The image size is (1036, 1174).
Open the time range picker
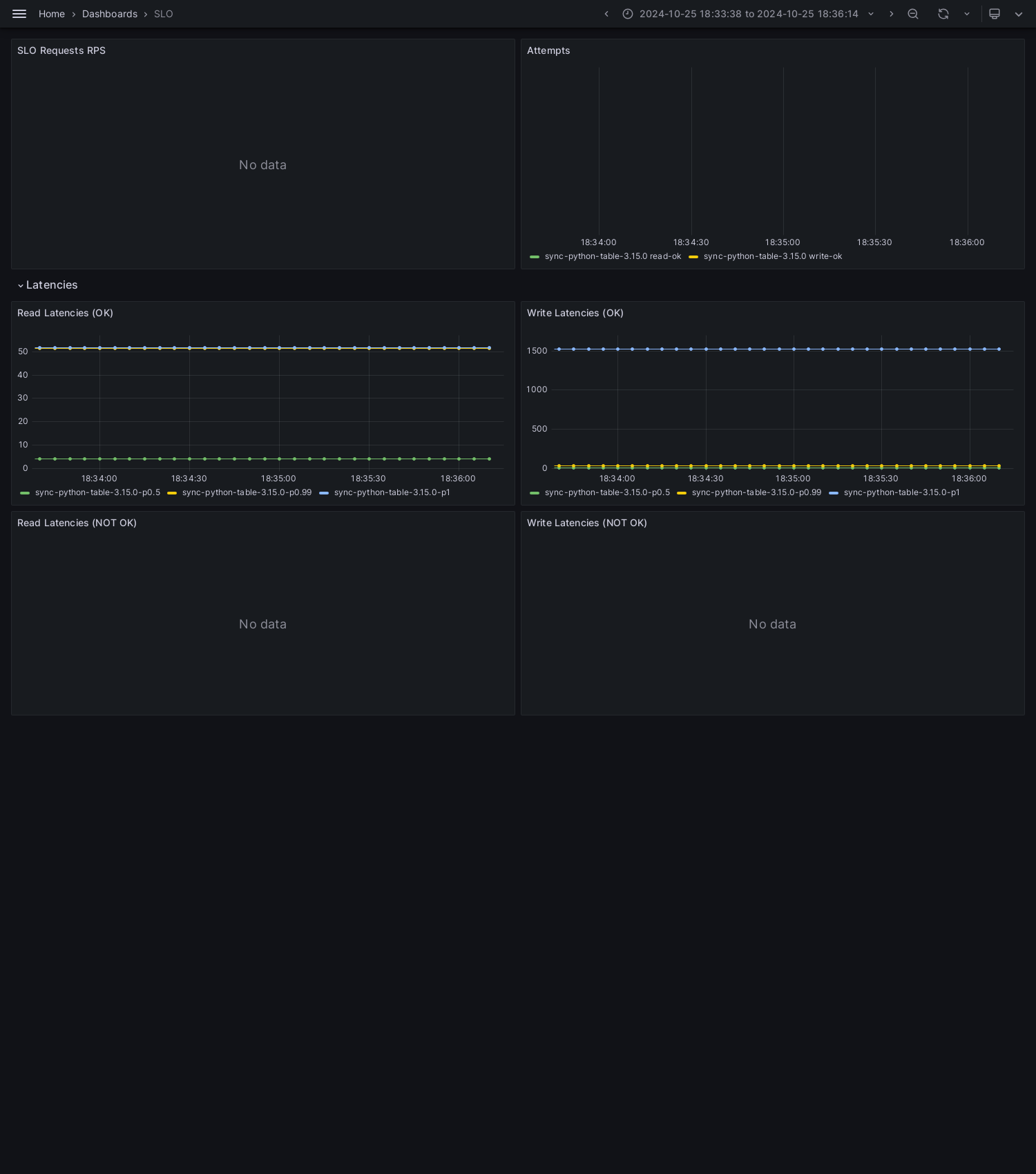pos(749,14)
